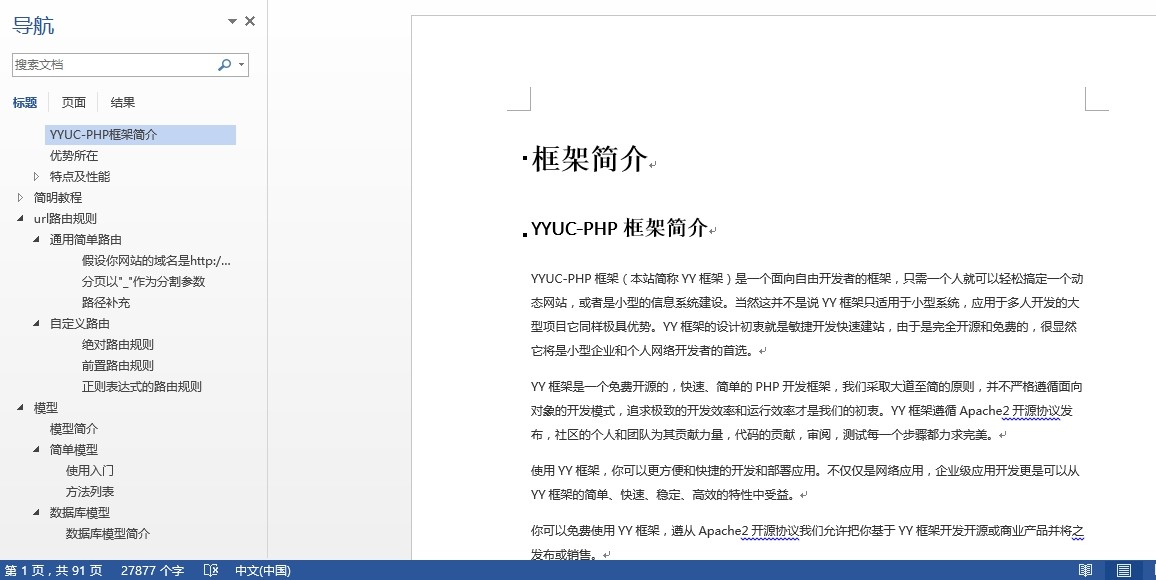The height and width of the screenshot is (580, 1156).
Task: Go to 简明教程 heading
Action: (58, 198)
